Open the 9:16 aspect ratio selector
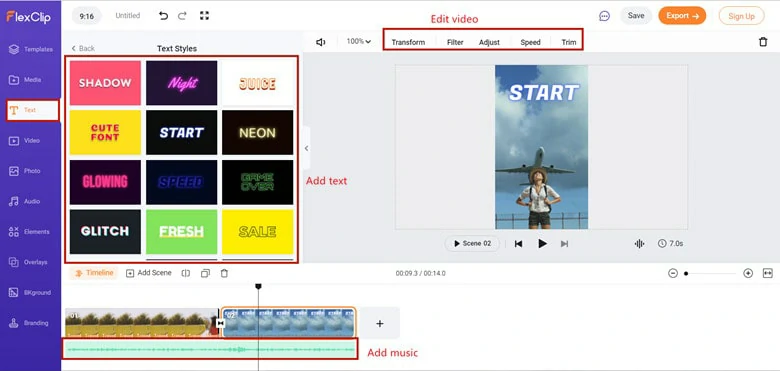The width and height of the screenshot is (780, 371). [87, 16]
